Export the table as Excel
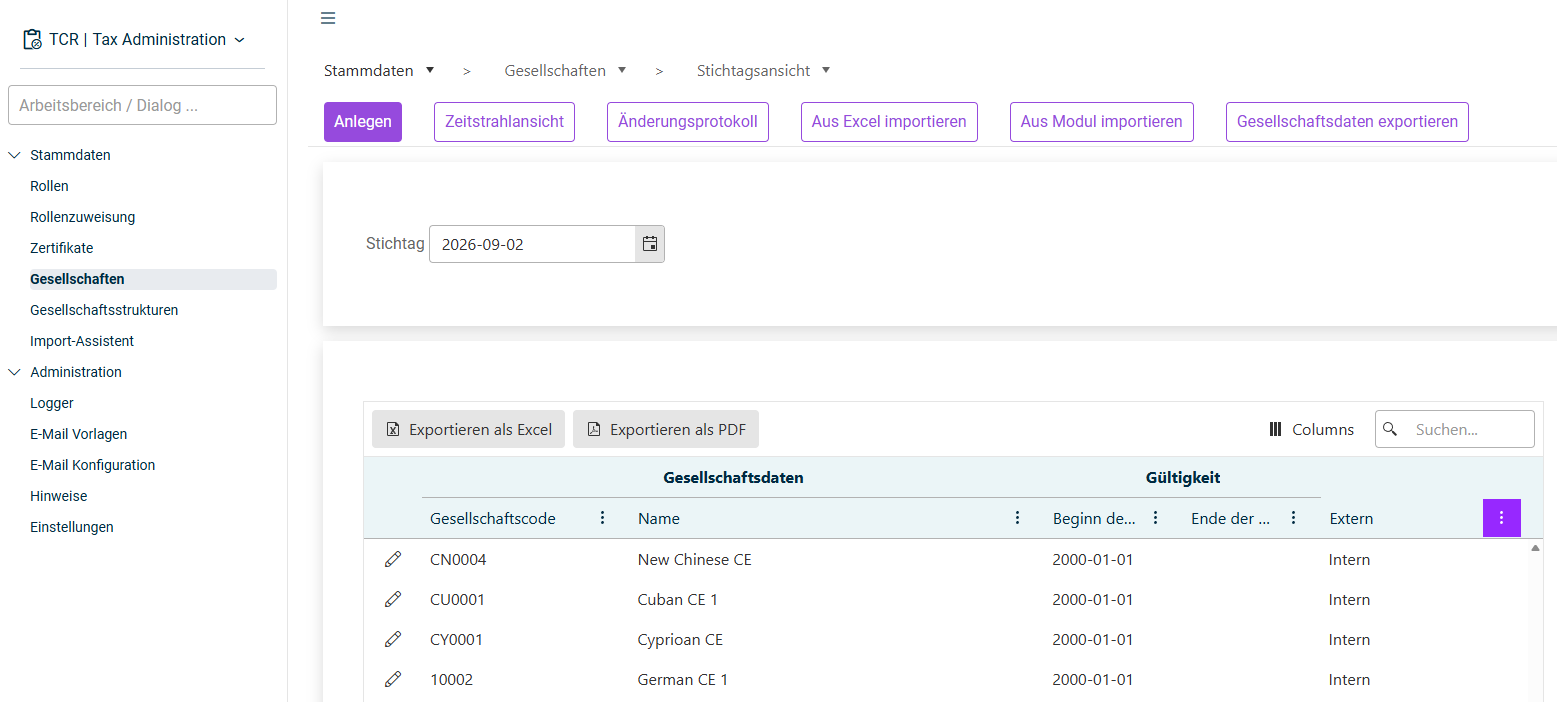1557x702 pixels. coord(469,429)
